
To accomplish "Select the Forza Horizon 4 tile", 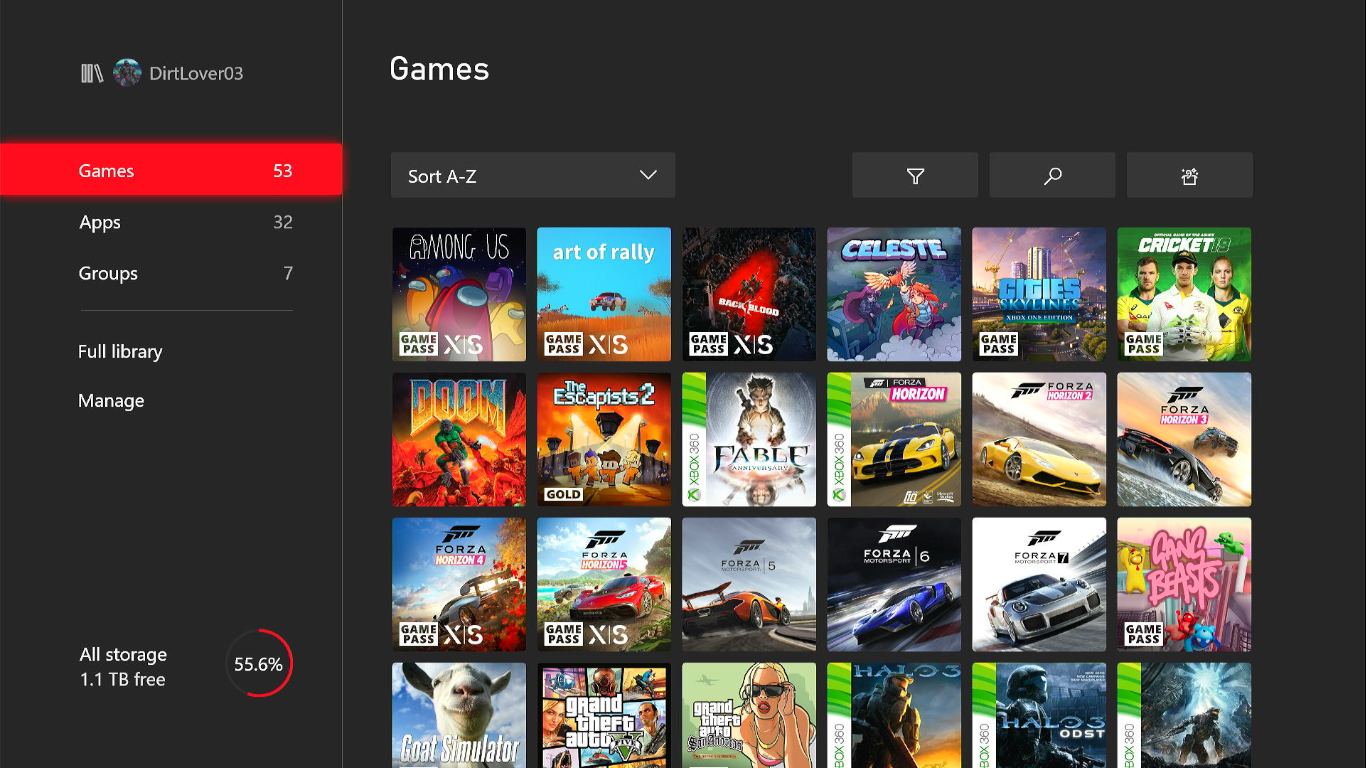I will pos(459,584).
